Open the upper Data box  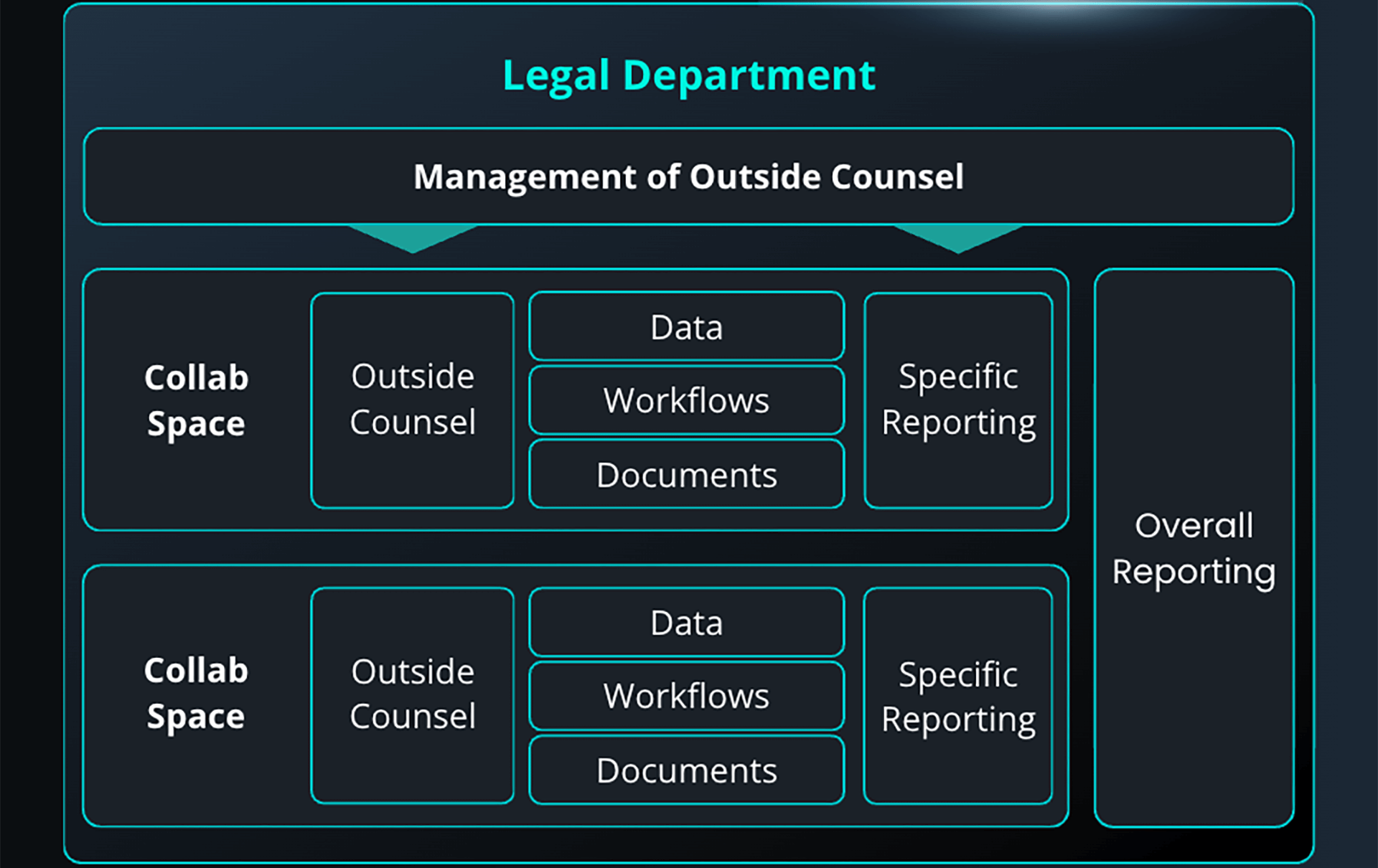[x=686, y=327]
